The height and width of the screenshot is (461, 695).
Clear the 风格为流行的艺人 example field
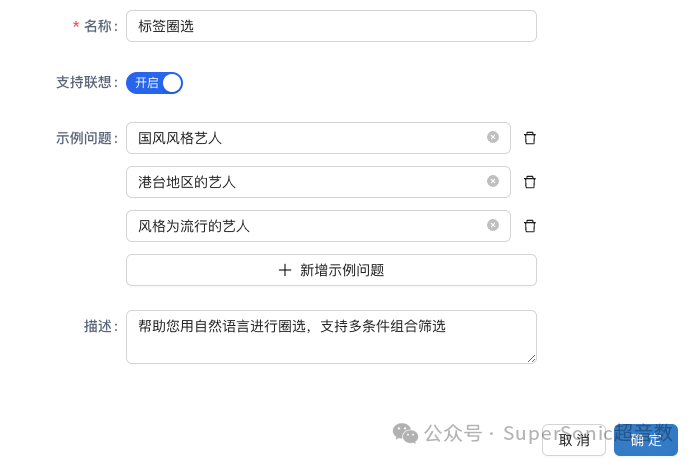[493, 225]
